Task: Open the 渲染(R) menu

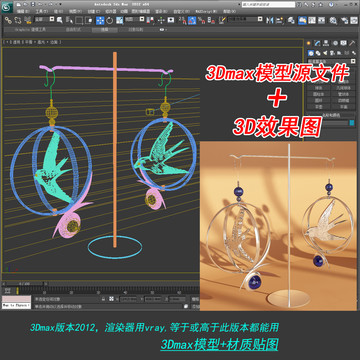Action: point(161,11)
